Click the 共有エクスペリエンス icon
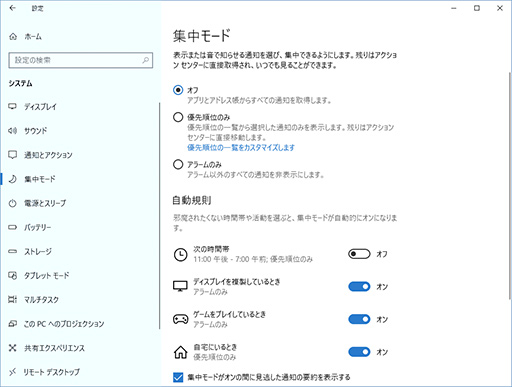 12,348
